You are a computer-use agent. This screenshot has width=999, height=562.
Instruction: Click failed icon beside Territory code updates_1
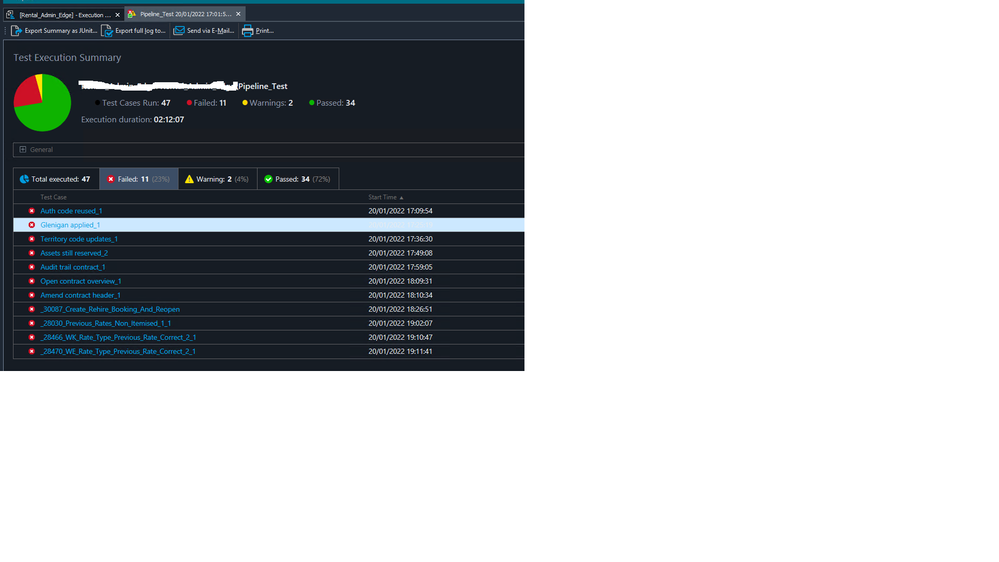pos(31,239)
